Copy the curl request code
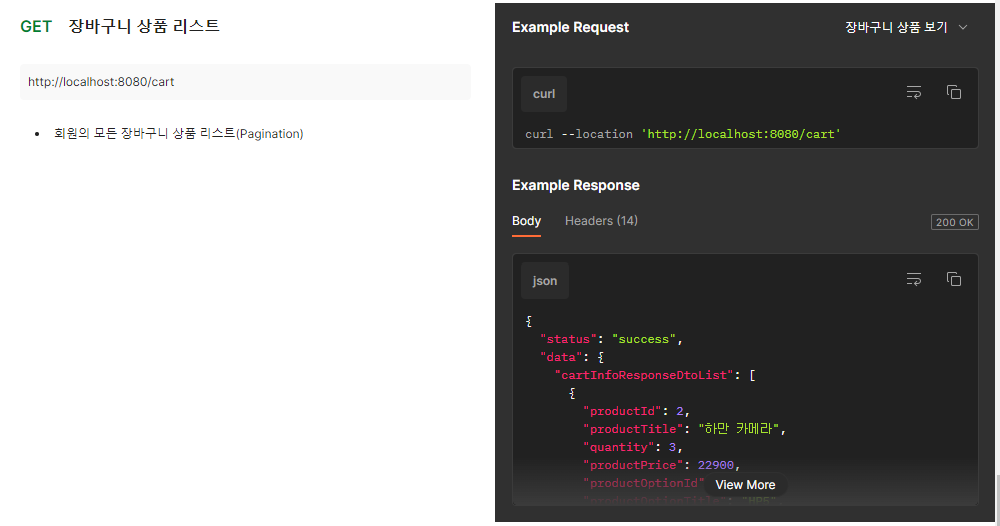 click(953, 92)
